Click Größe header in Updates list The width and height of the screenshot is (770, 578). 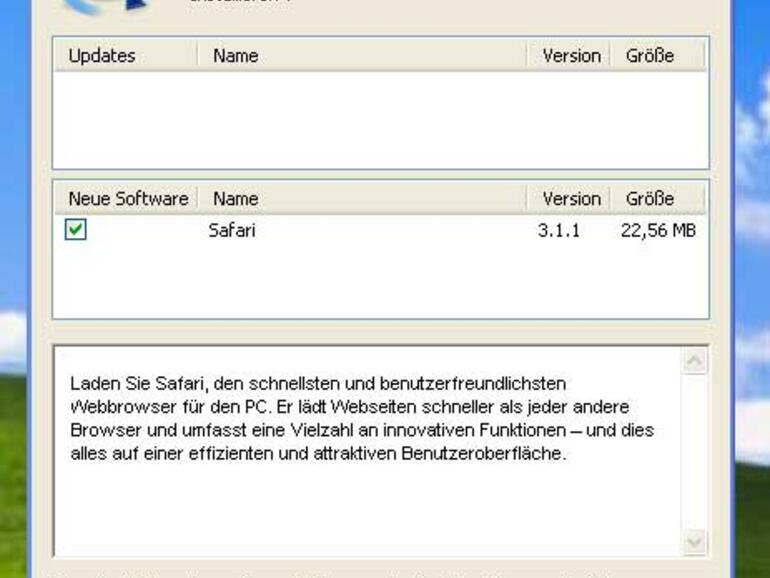(x=658, y=55)
